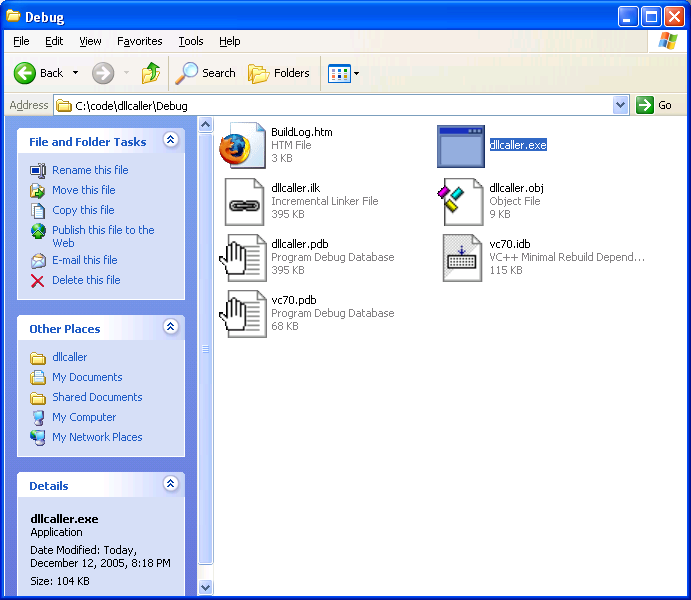Expand the address bar dropdown arrow
The height and width of the screenshot is (600, 691).
coord(620,105)
